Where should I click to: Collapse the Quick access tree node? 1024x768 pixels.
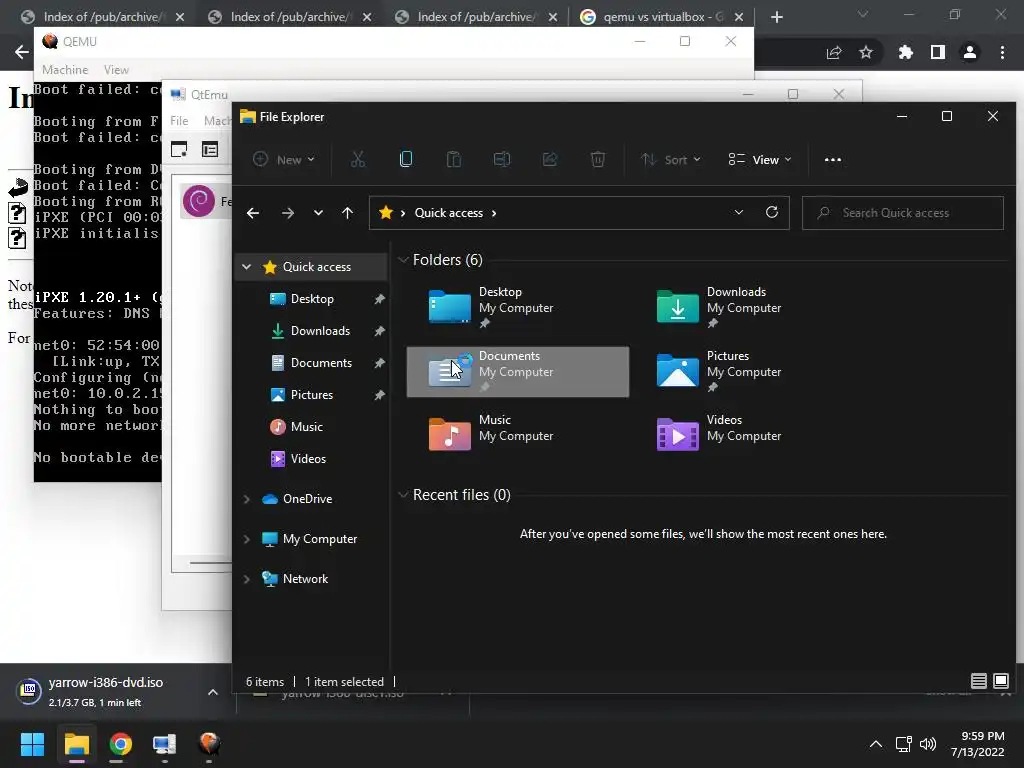click(x=246, y=266)
